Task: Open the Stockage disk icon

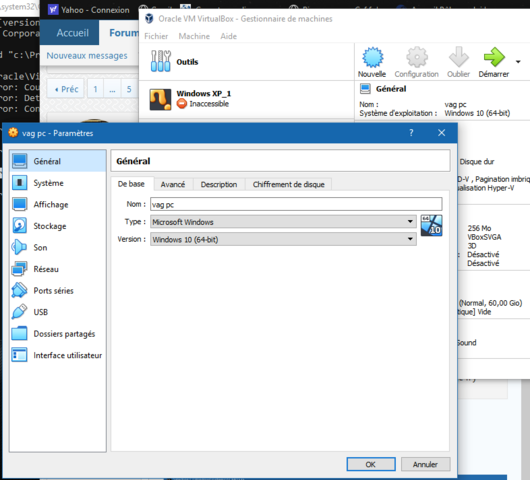Action: pos(20,226)
